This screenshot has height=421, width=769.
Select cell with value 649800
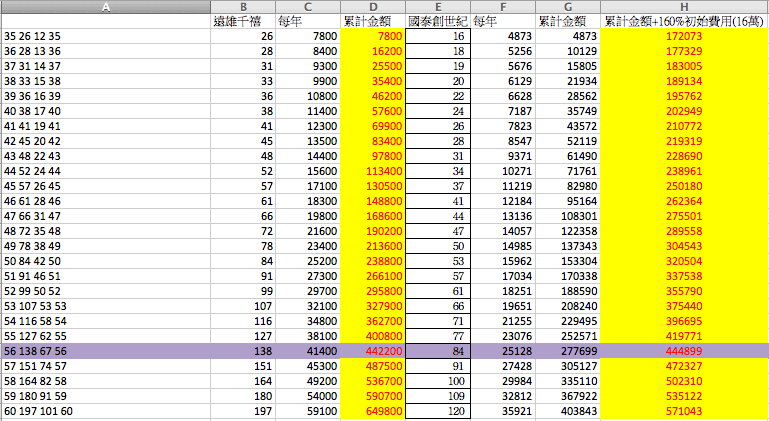pos(373,411)
